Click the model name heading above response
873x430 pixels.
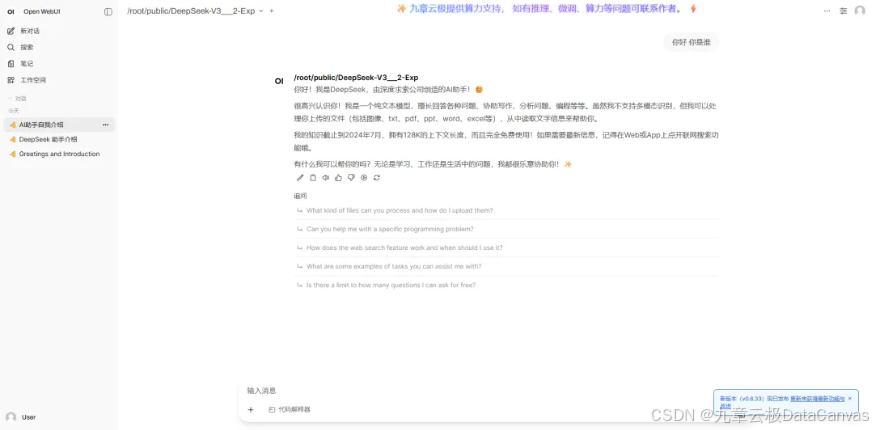click(x=356, y=77)
